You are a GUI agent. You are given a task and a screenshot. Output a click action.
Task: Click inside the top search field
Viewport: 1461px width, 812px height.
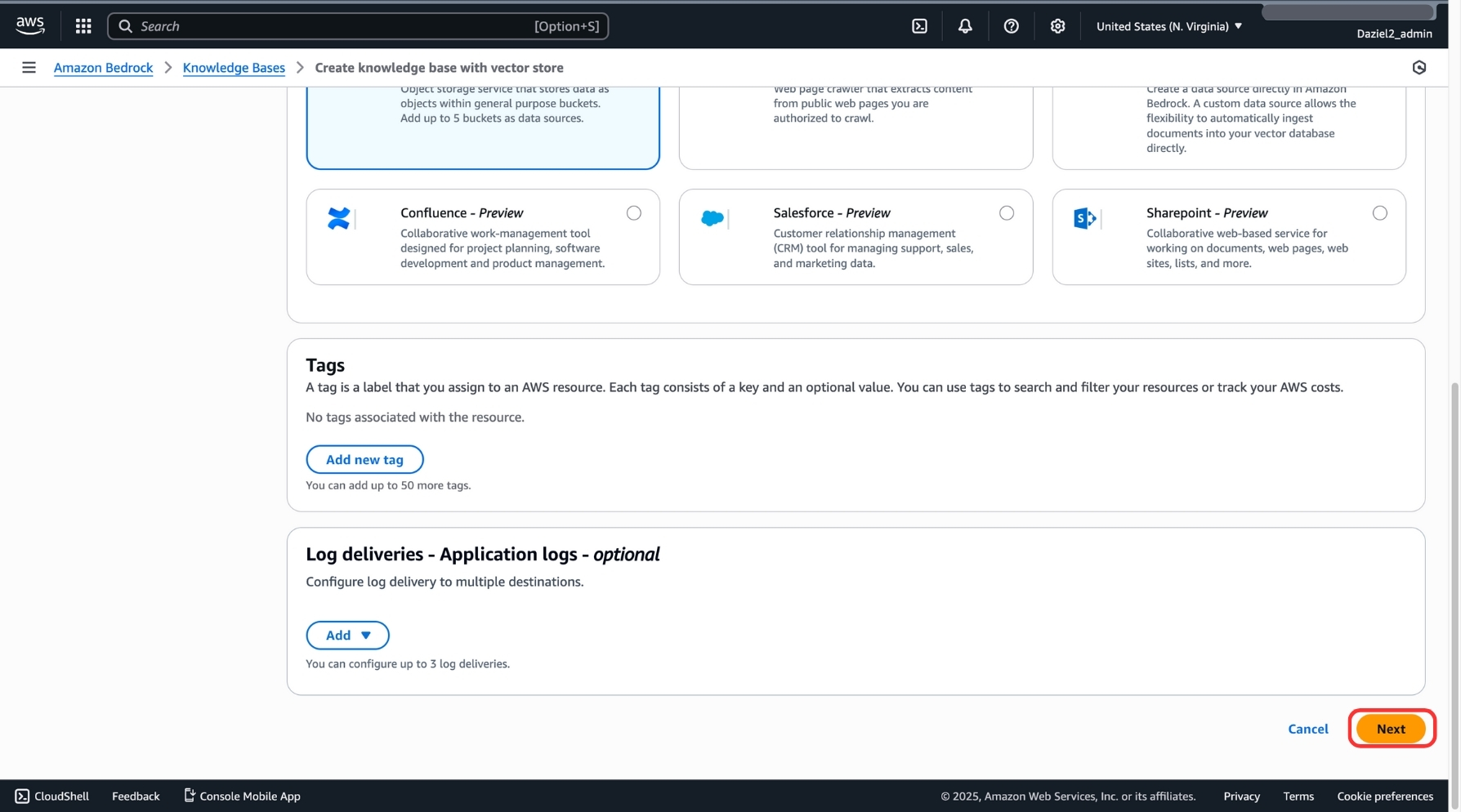click(360, 25)
